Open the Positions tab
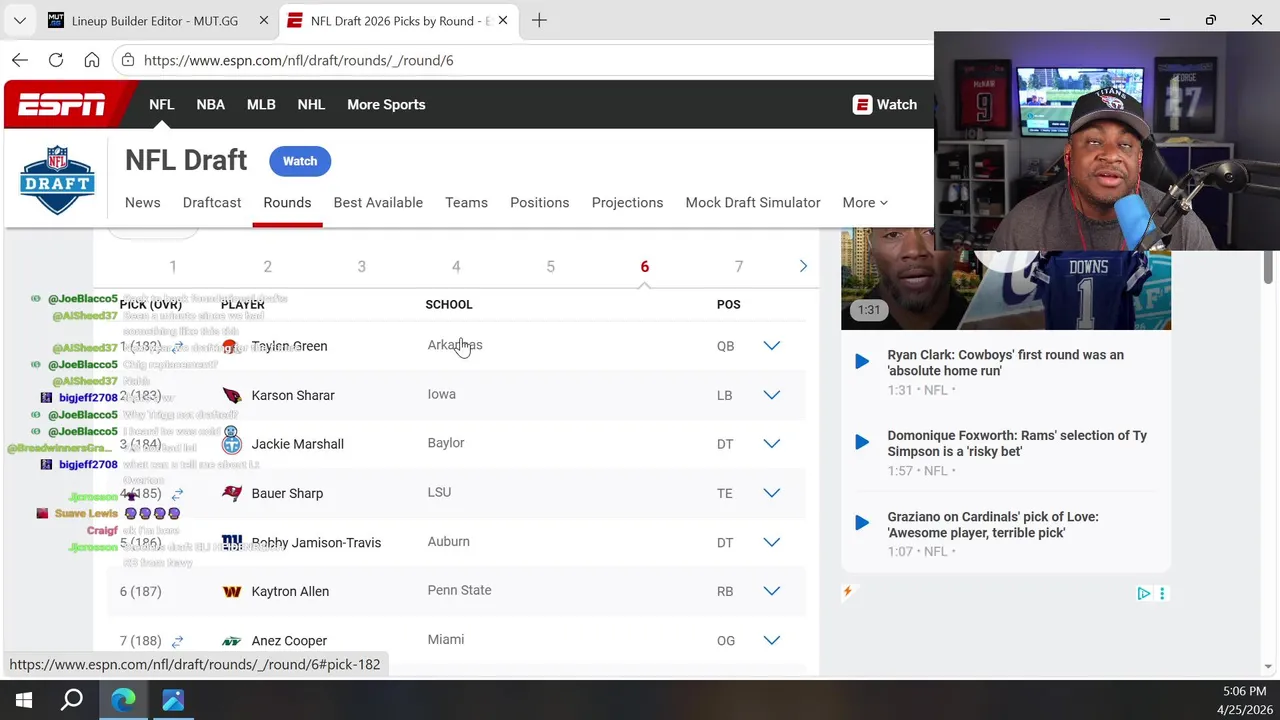1280x720 pixels. (540, 202)
